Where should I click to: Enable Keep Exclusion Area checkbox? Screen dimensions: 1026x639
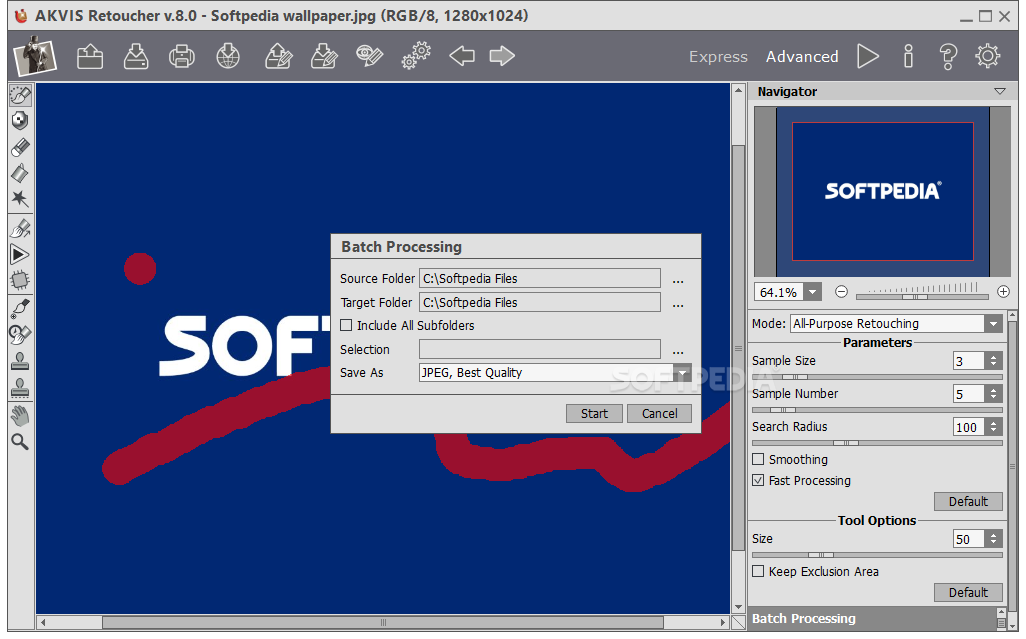(758, 571)
